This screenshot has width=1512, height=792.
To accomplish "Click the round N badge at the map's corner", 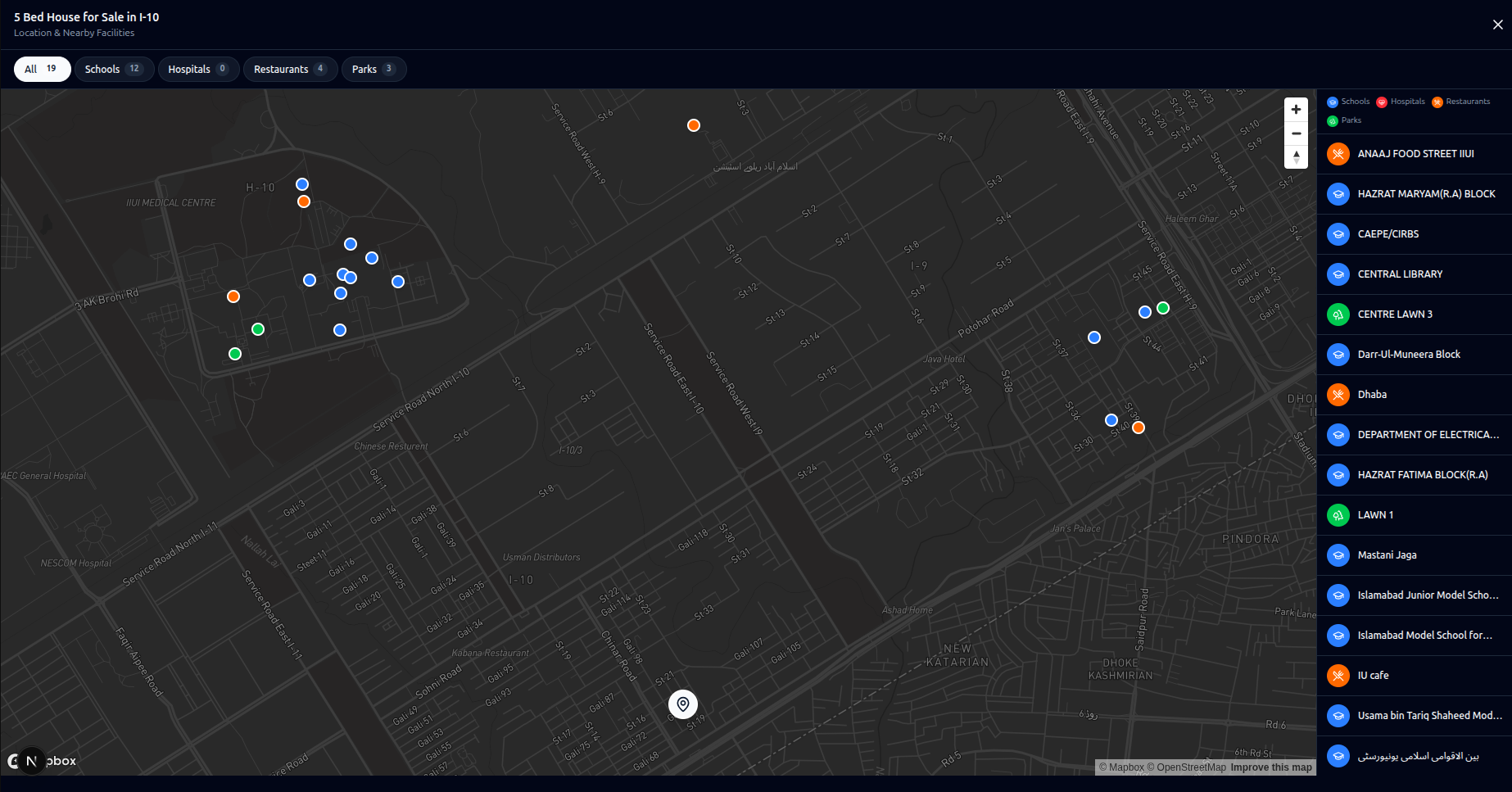I will pos(31,761).
